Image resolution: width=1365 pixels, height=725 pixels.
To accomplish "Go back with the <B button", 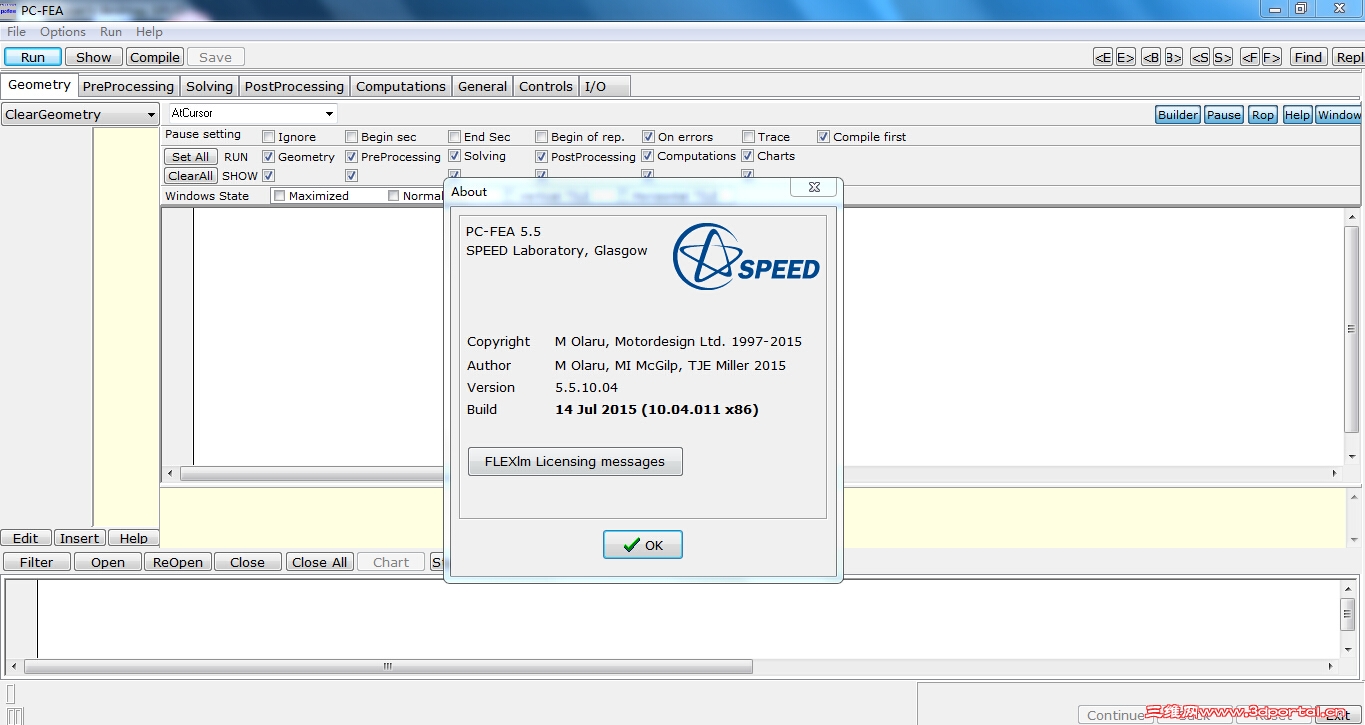I will click(1151, 57).
